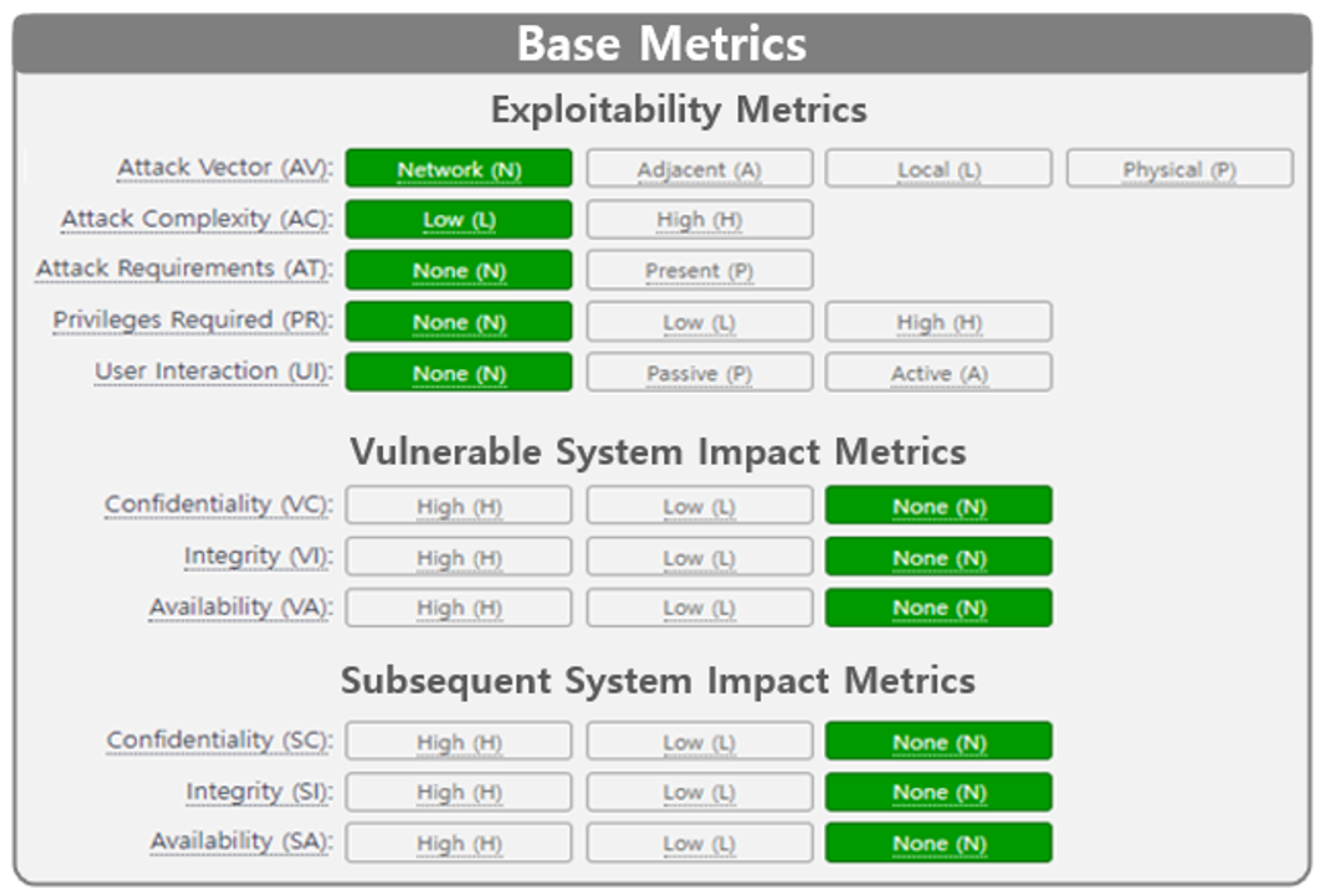Viewport: 1324px width, 896px height.
Task: Set Confidentiality (VC) to High (H)
Action: 459,505
